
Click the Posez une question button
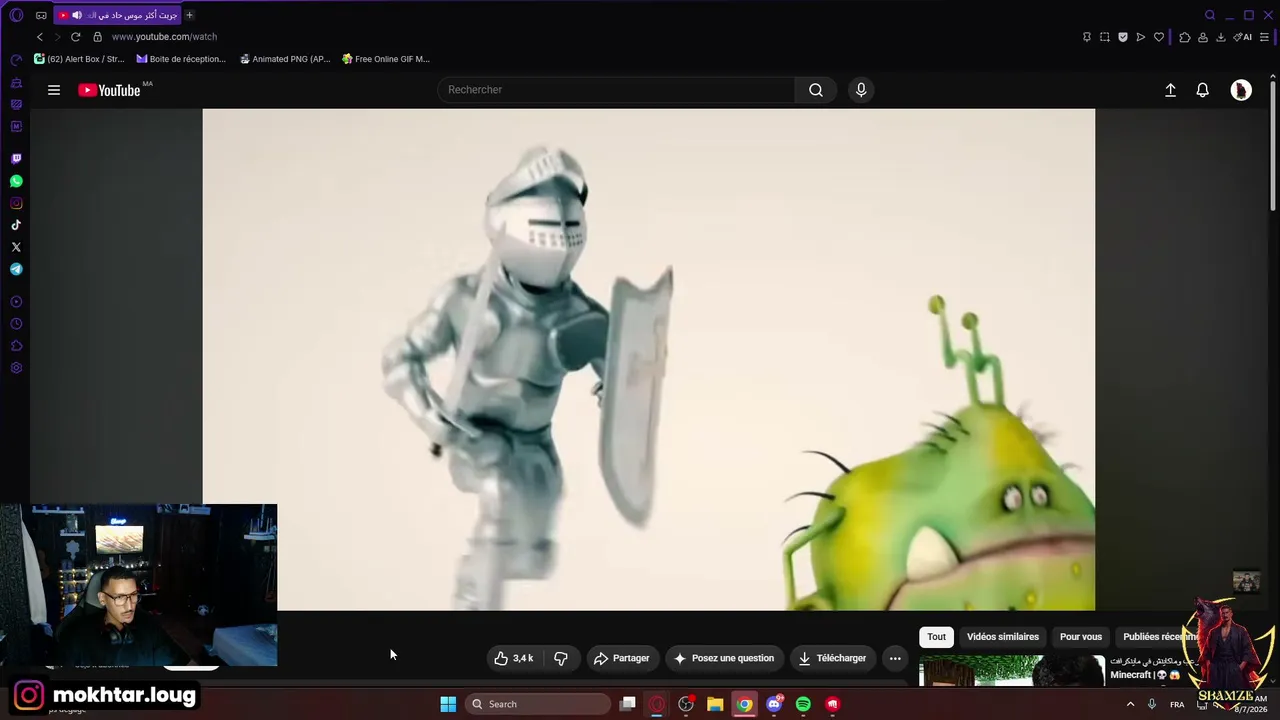point(724,658)
